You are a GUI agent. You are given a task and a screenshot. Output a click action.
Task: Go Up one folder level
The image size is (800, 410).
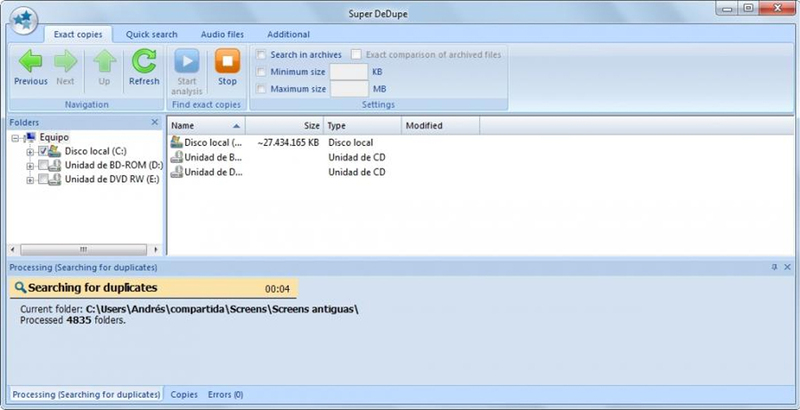pyautogui.click(x=105, y=68)
